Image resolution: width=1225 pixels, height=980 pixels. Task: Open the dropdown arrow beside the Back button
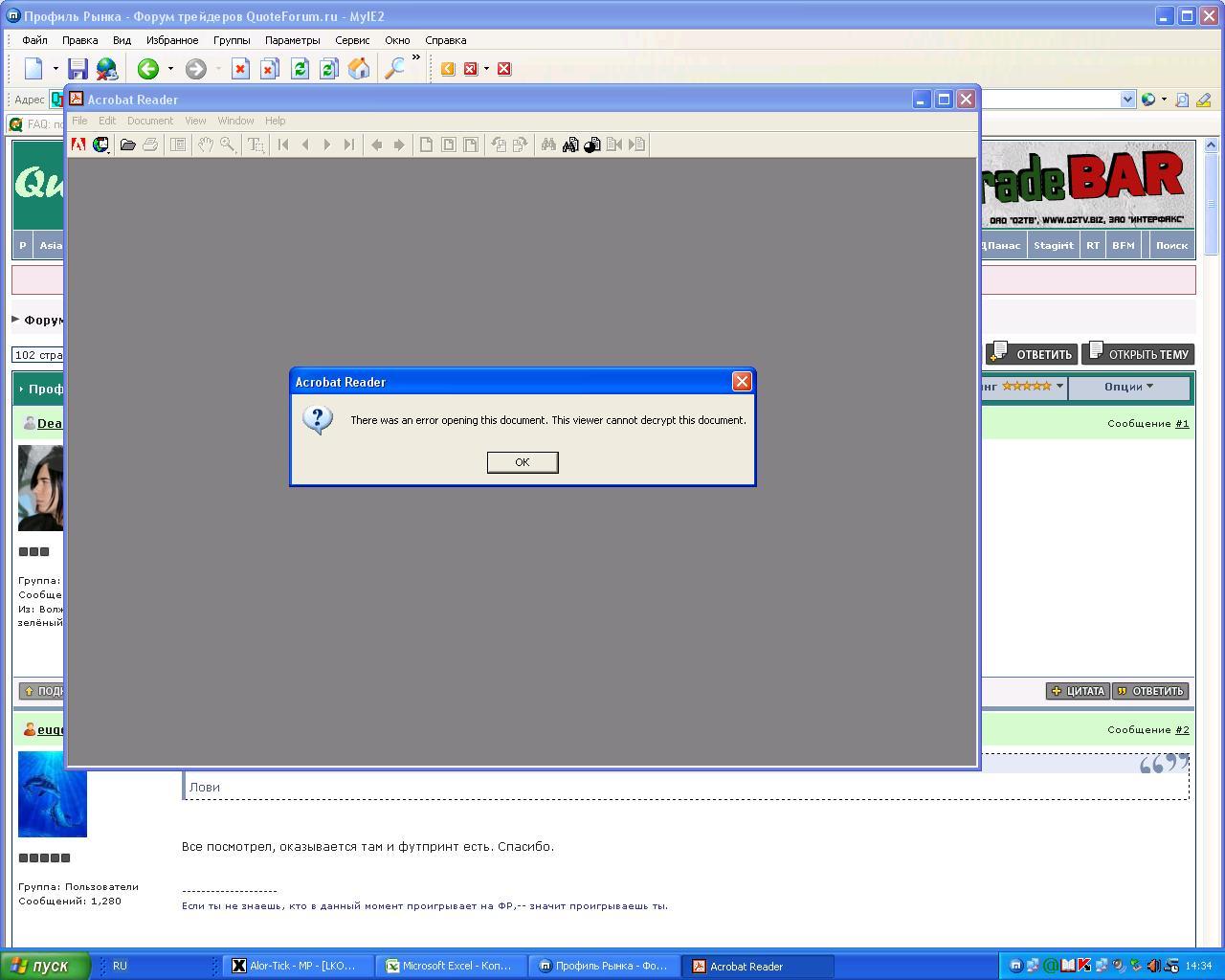170,69
